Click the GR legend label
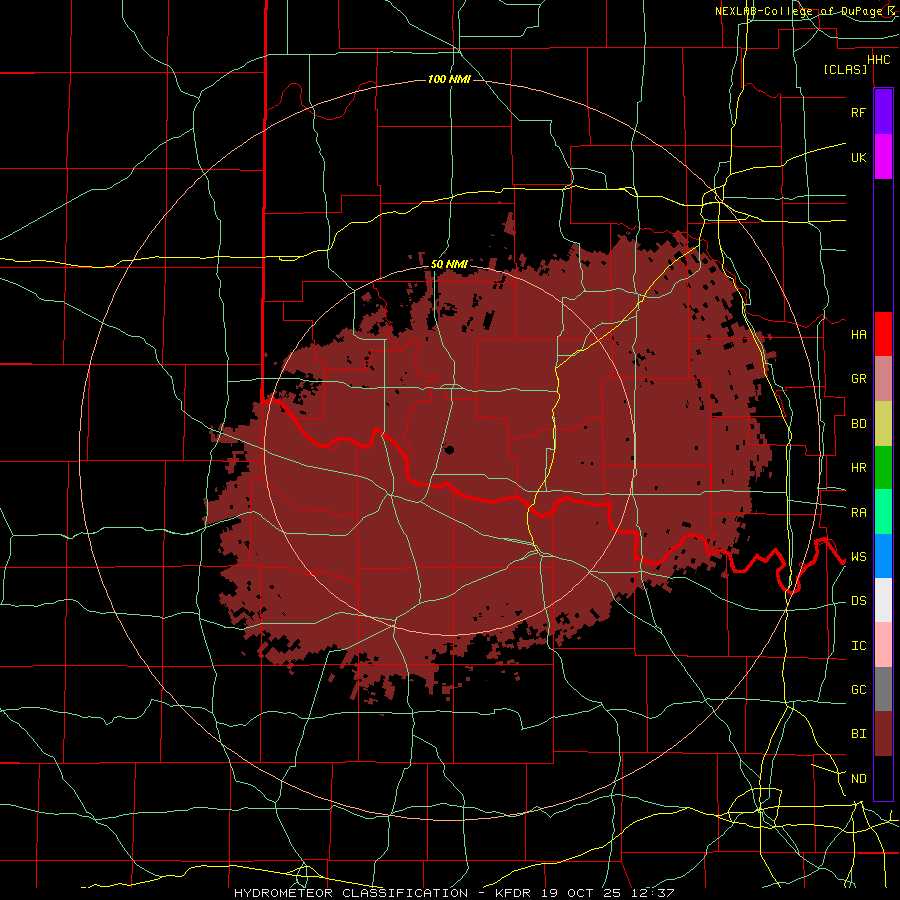900x900 pixels. coord(858,379)
